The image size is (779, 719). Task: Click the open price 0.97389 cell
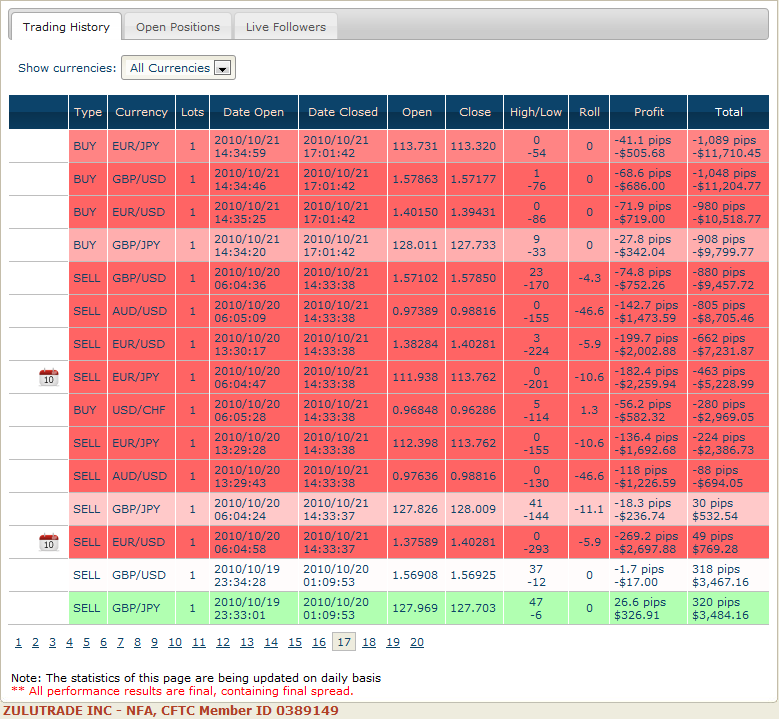[x=417, y=311]
